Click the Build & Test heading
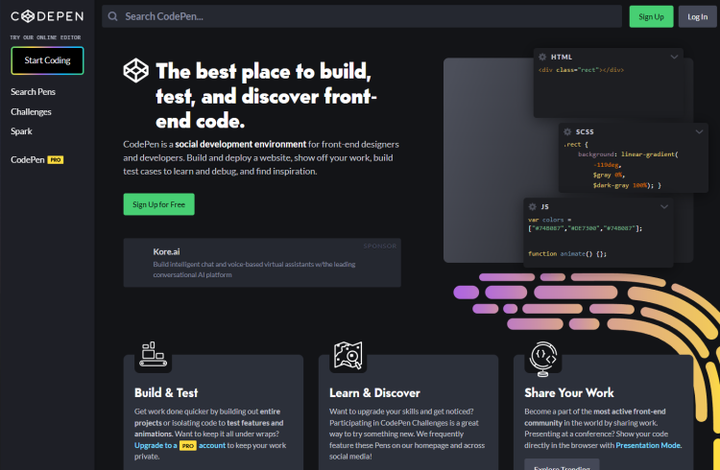The image size is (720, 470). coord(166,393)
